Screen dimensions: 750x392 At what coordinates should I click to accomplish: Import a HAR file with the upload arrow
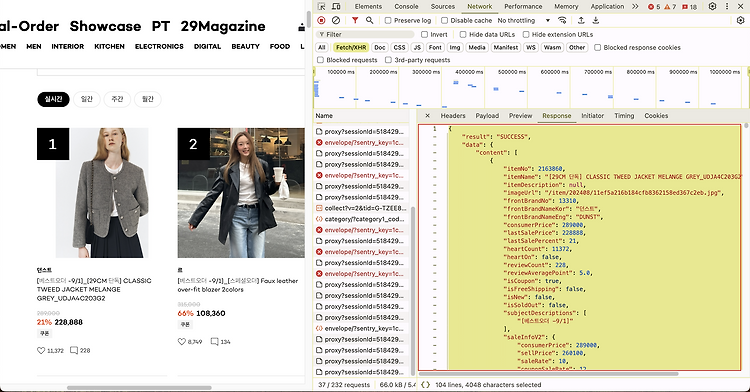[x=581, y=21]
